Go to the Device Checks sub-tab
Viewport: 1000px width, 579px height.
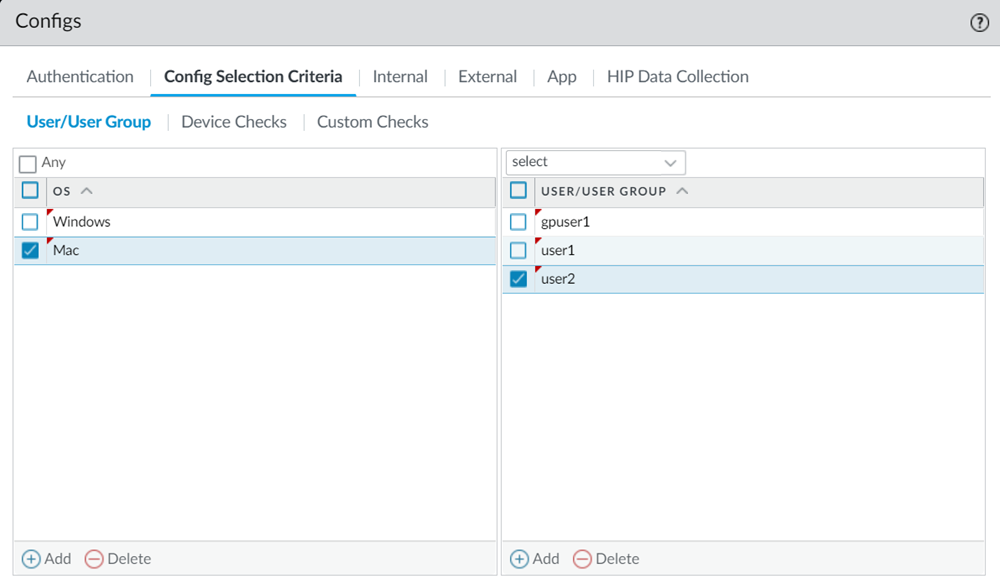point(234,122)
